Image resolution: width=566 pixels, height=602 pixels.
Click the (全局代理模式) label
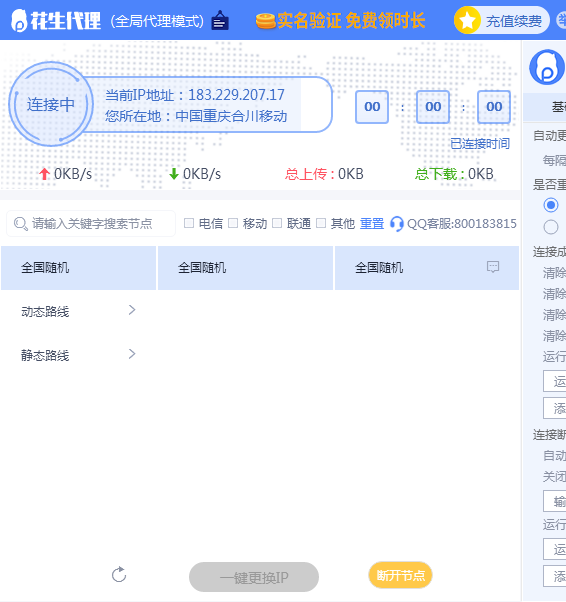coord(157,21)
